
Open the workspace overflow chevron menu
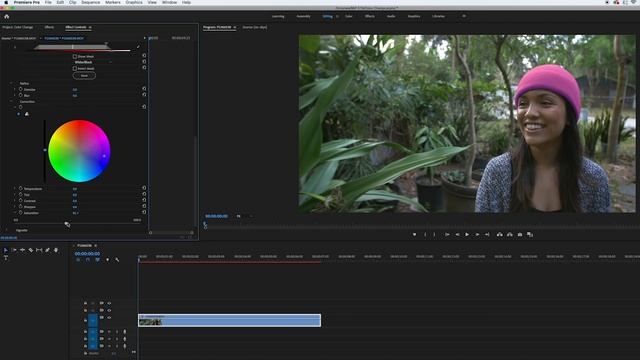click(x=464, y=16)
